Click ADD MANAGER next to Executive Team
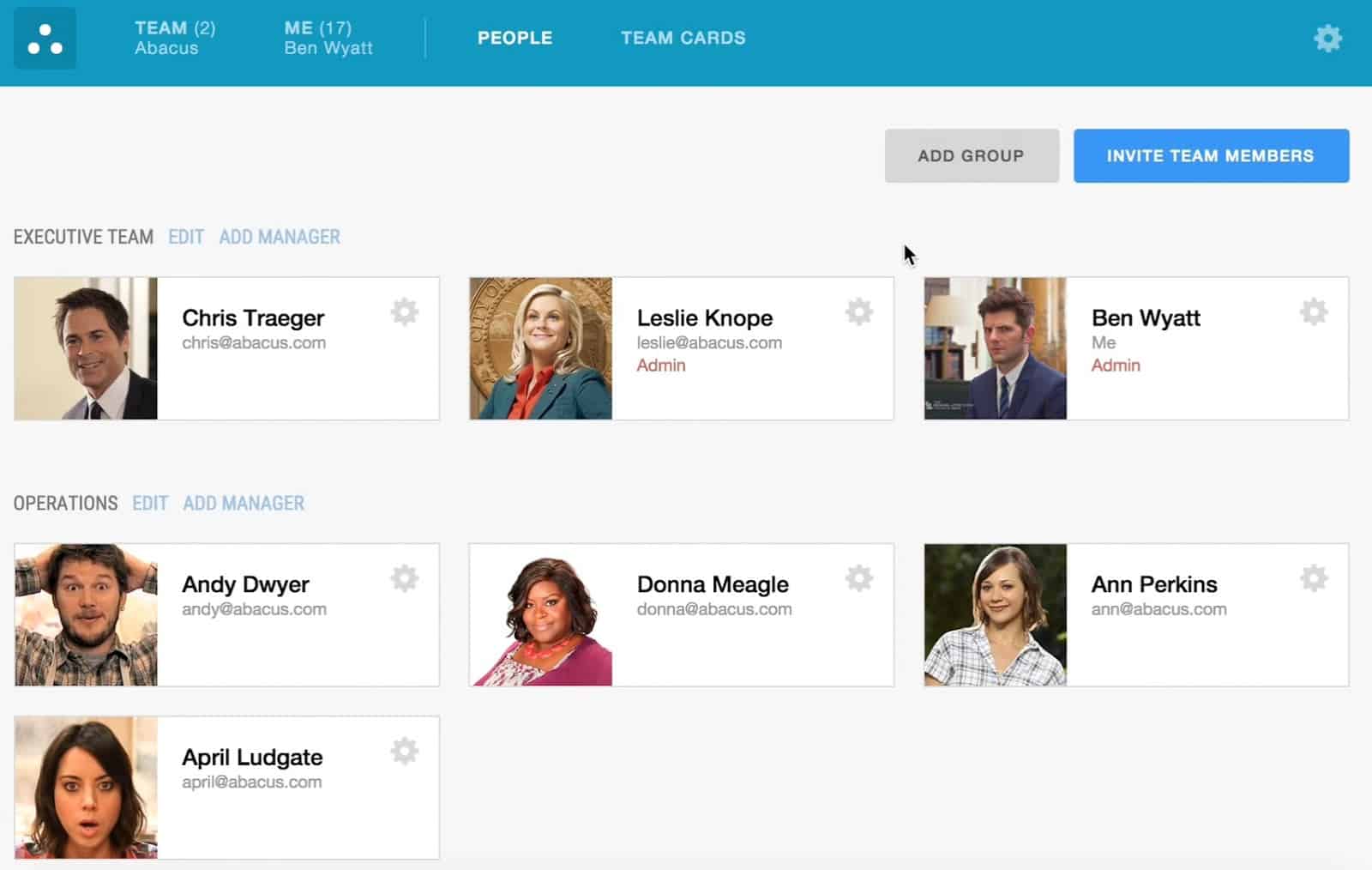 click(280, 237)
